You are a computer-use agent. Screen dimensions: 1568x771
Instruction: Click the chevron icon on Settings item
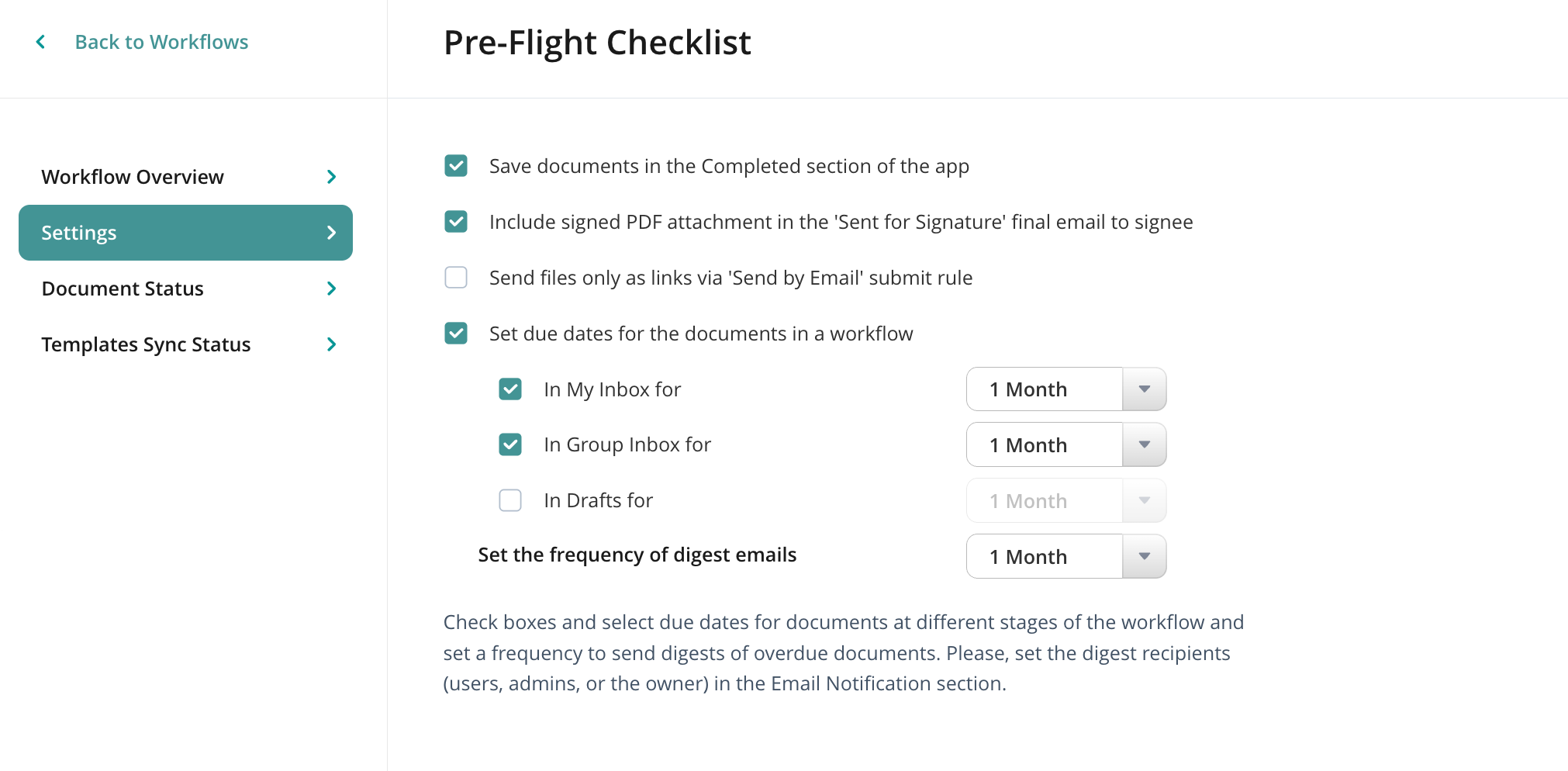coord(332,233)
